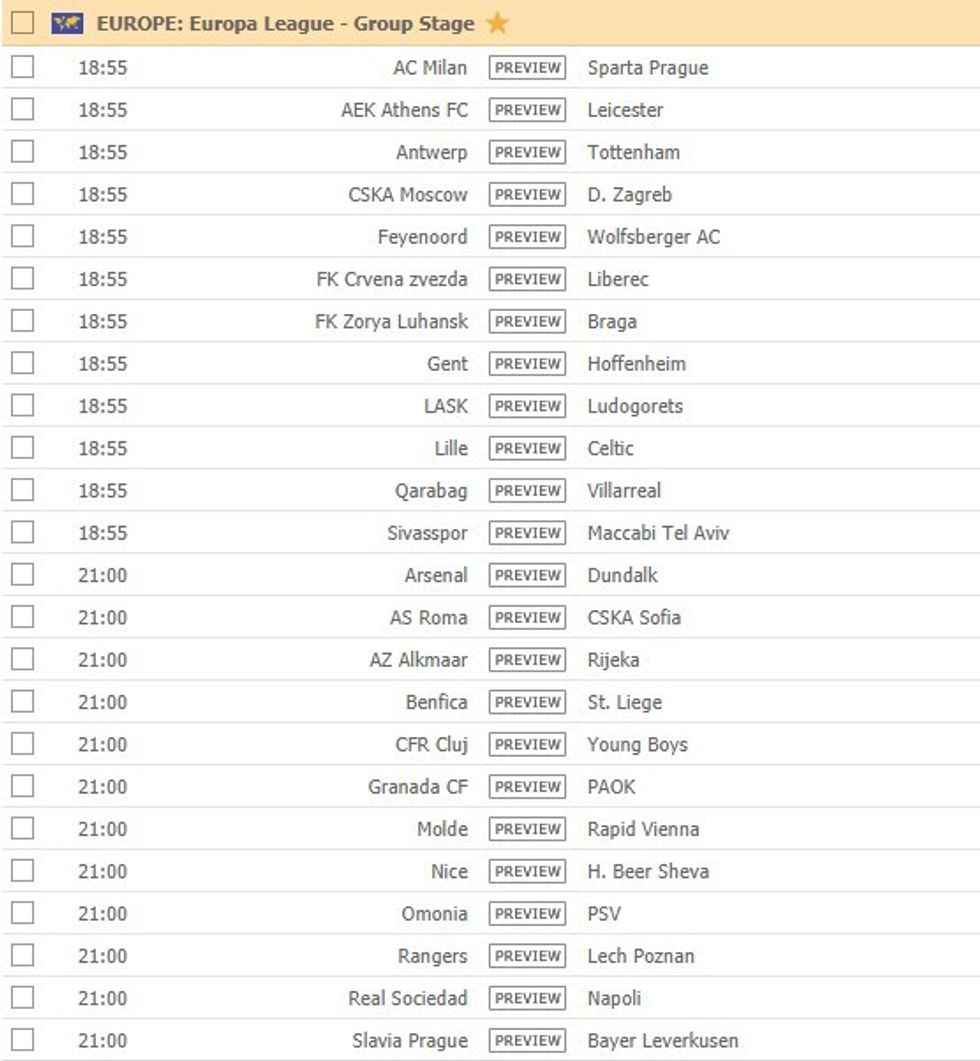Image resolution: width=980 pixels, height=1061 pixels.
Task: Open preview for Molde vs Rapid Vienna
Action: 527,829
